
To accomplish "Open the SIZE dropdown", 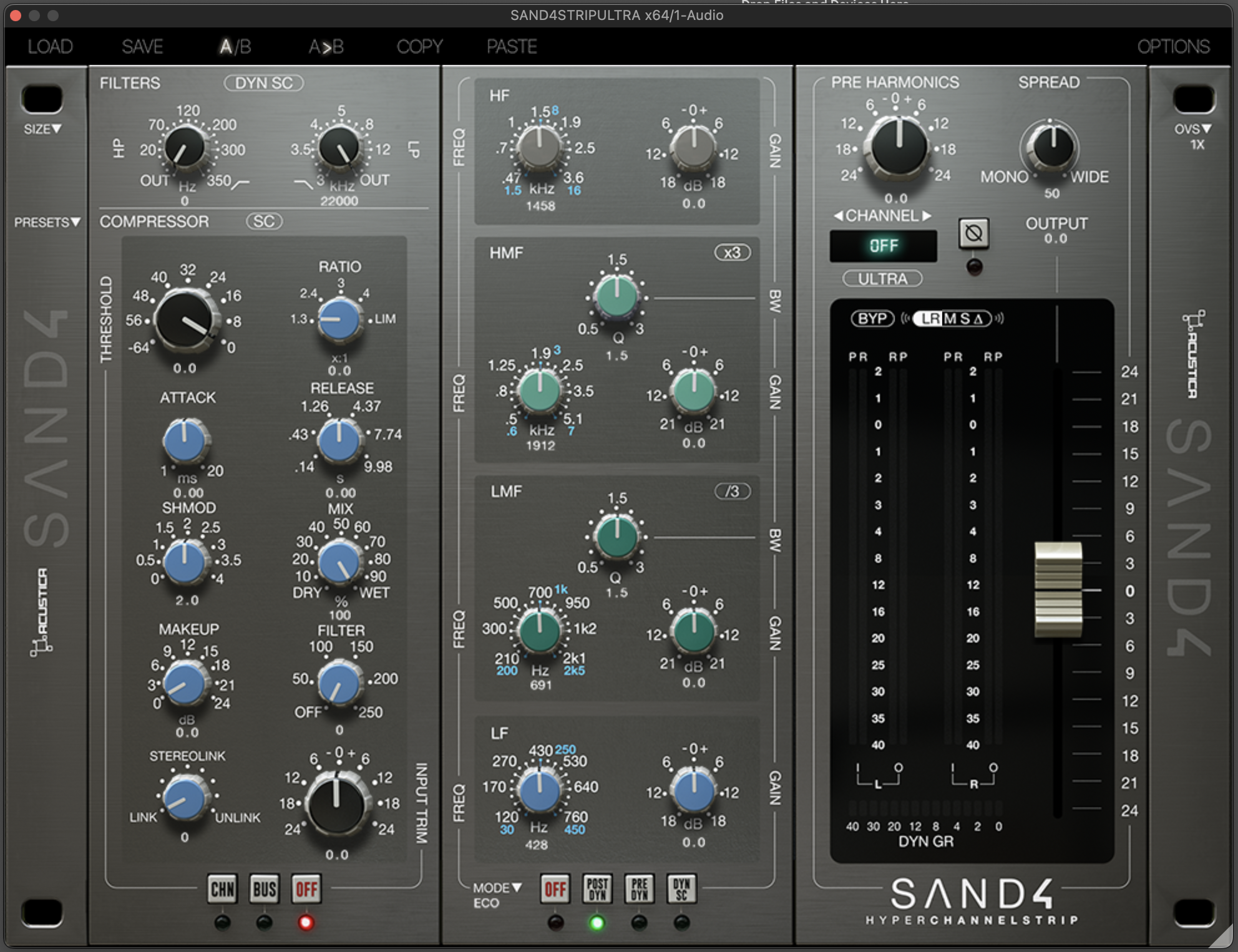I will [x=42, y=129].
